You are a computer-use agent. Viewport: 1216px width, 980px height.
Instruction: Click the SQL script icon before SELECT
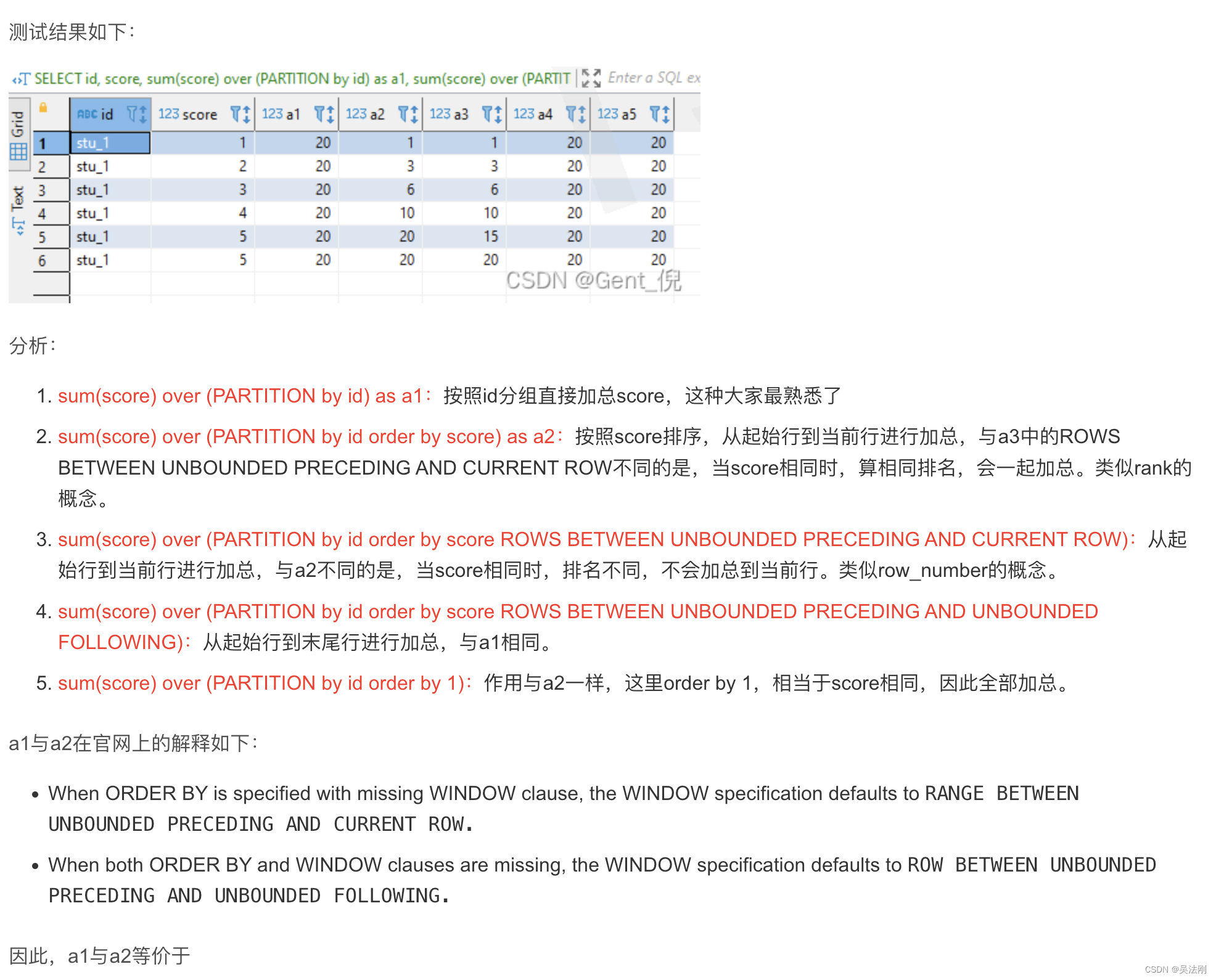pos(20,80)
